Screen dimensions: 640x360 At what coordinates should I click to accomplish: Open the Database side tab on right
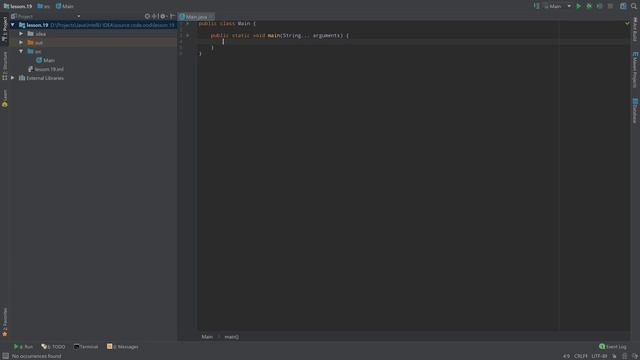(635, 110)
